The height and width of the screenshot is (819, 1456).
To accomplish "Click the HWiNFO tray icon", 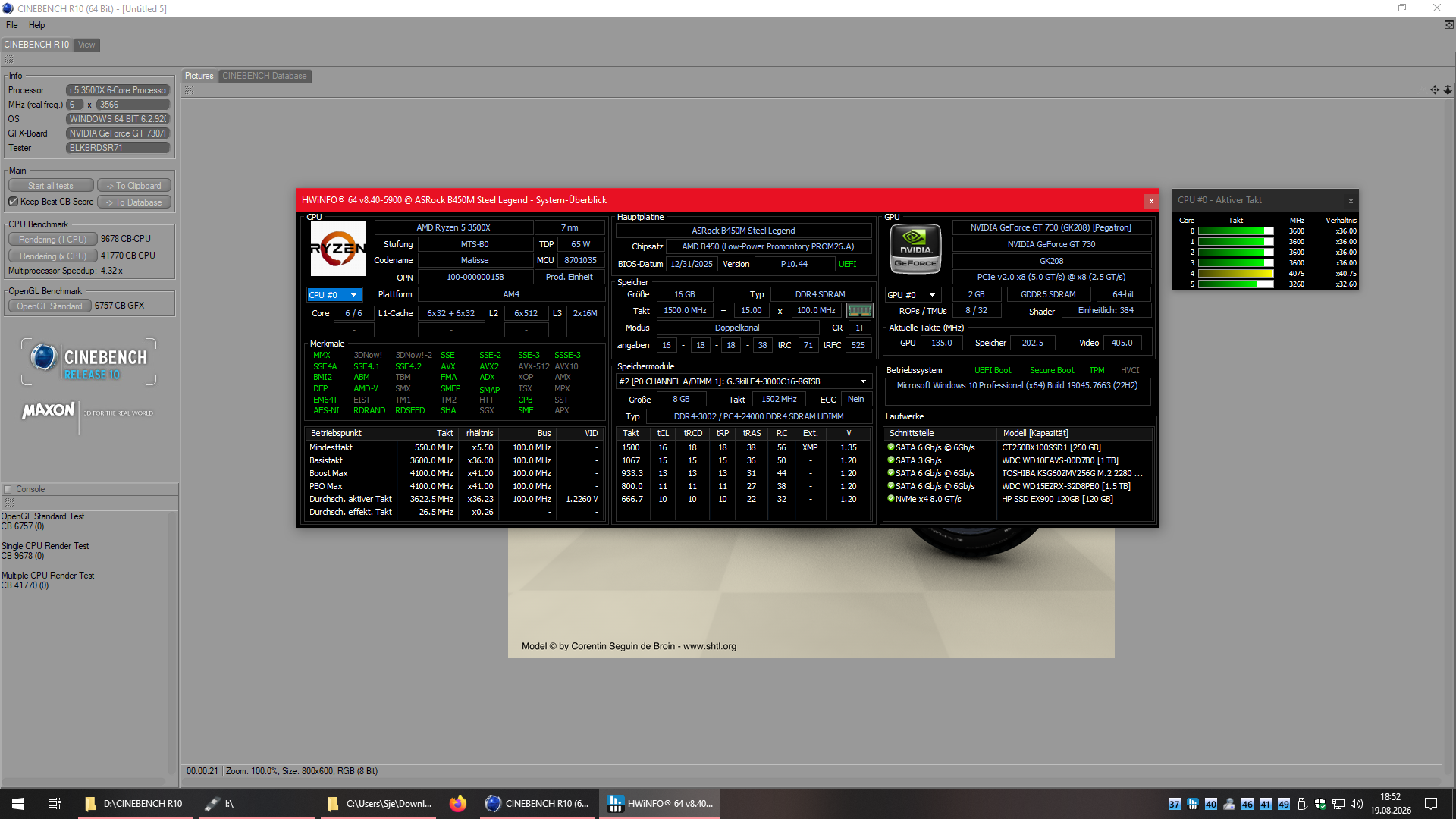I will click(x=1193, y=805).
